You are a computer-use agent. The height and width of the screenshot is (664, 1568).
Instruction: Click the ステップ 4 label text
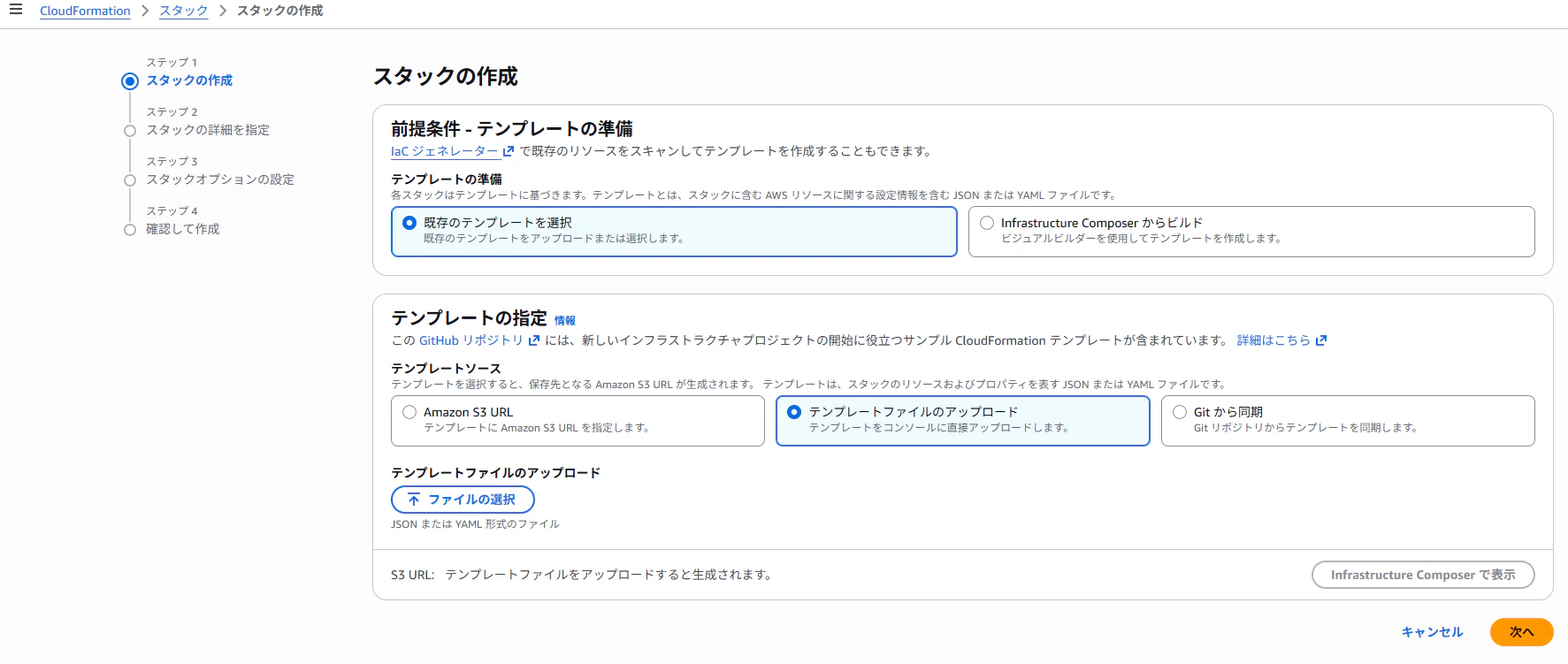pyautogui.click(x=172, y=211)
